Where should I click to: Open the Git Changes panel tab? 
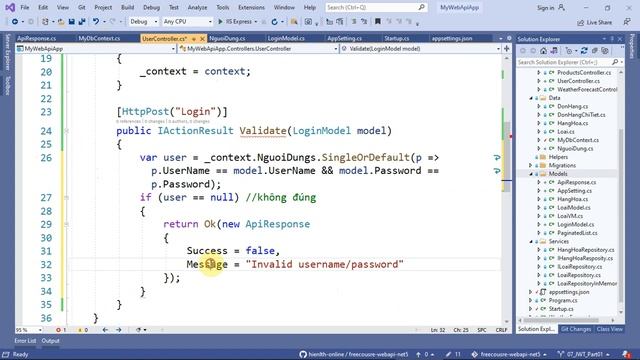[576, 329]
